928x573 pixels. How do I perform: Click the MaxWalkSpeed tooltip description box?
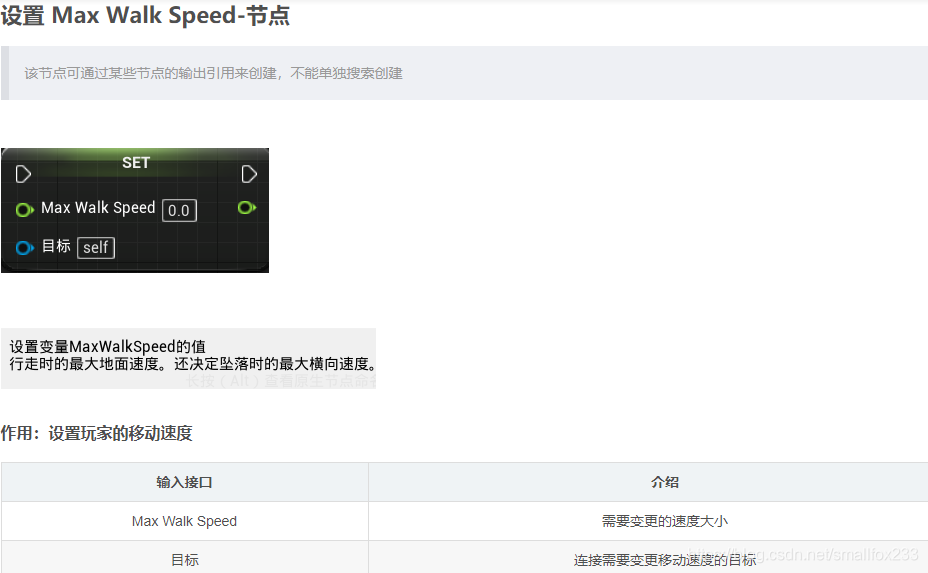tap(188, 358)
